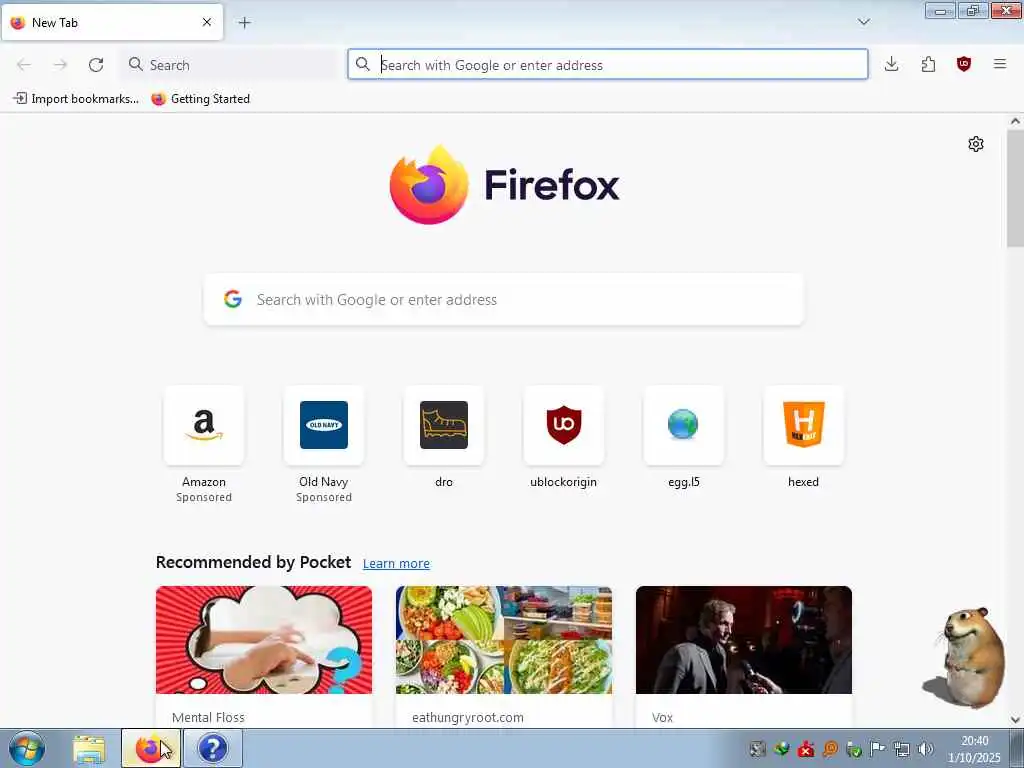The width and height of the screenshot is (1024, 768).
Task: Click the Firefox logo on page
Action: (x=504, y=185)
